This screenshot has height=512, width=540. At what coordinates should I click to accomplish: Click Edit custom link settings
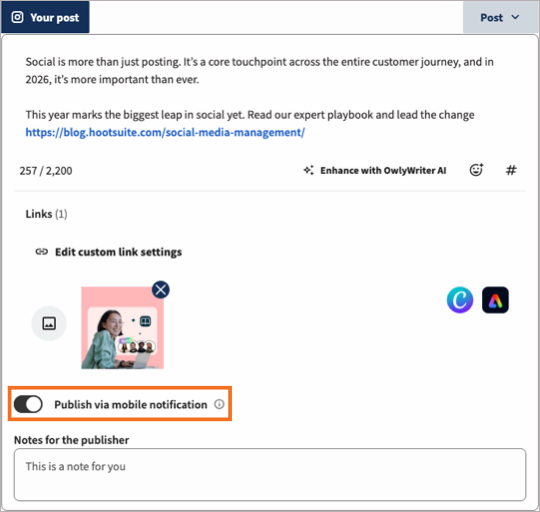tap(109, 252)
